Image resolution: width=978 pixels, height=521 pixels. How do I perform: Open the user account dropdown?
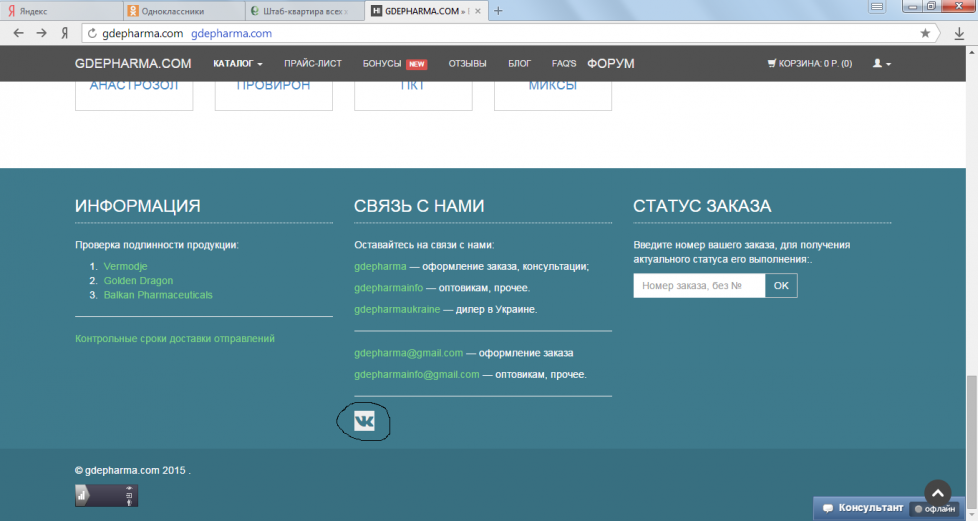pyautogui.click(x=881, y=64)
